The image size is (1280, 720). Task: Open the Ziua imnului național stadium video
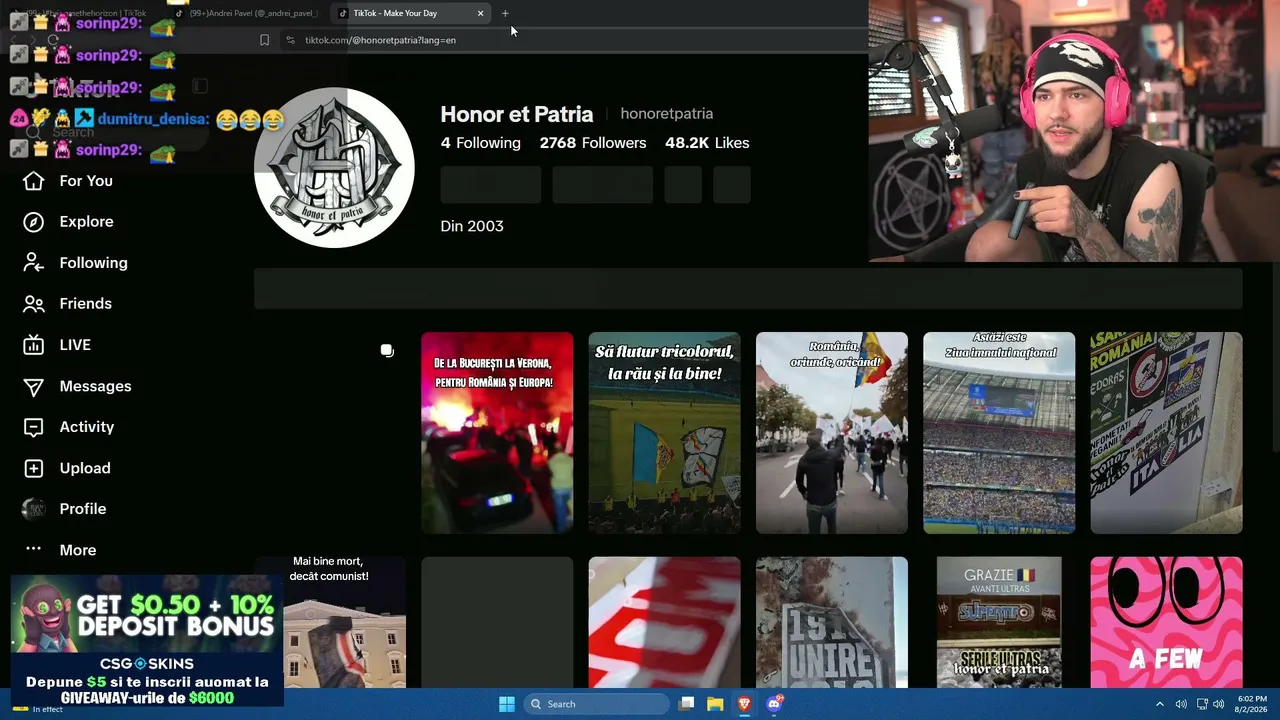coord(999,433)
